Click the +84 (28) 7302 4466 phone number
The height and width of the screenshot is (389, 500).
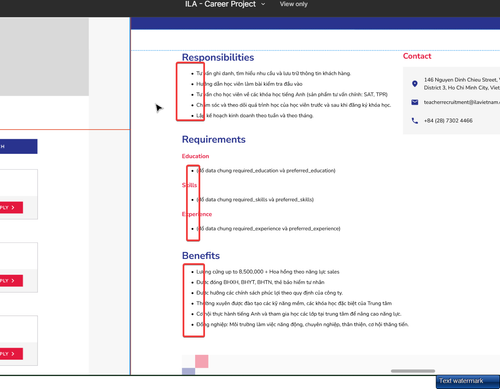click(448, 121)
